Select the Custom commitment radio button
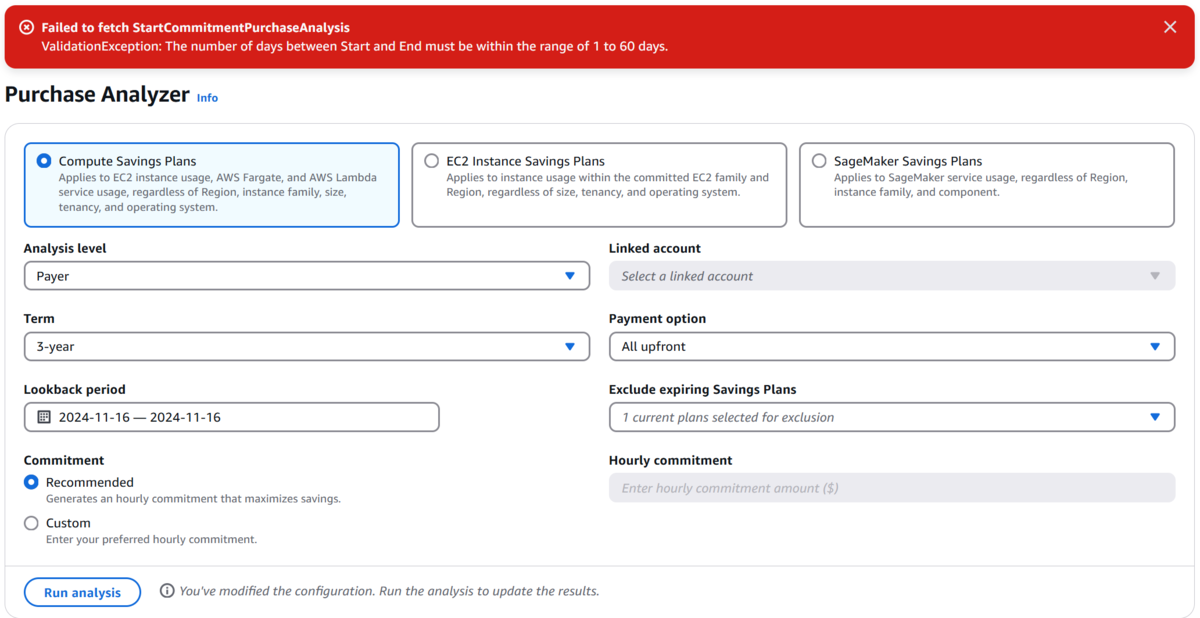This screenshot has height=618, width=1200. [x=31, y=523]
